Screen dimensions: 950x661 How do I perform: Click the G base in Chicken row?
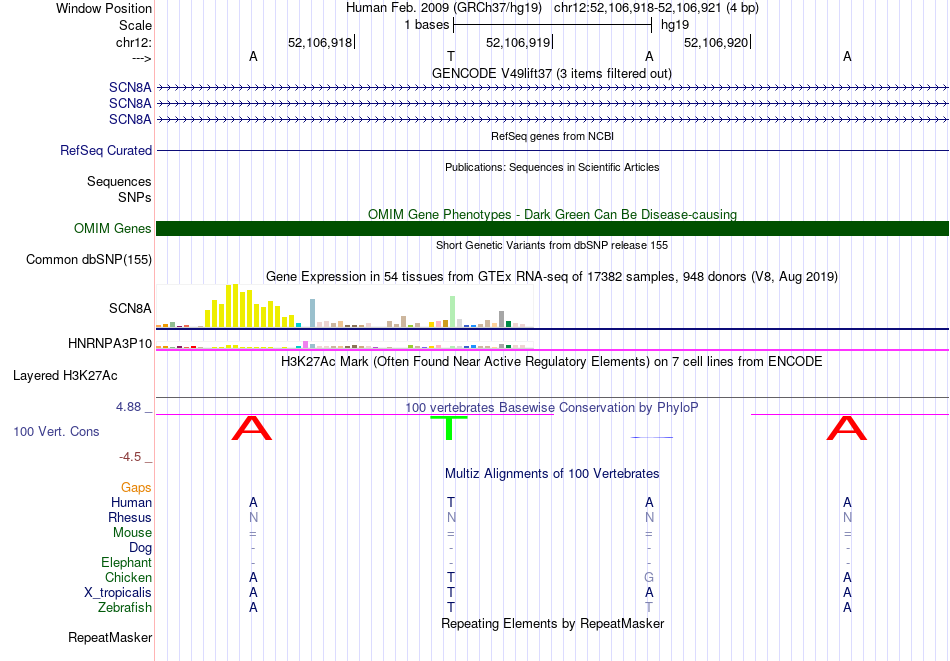tap(649, 577)
